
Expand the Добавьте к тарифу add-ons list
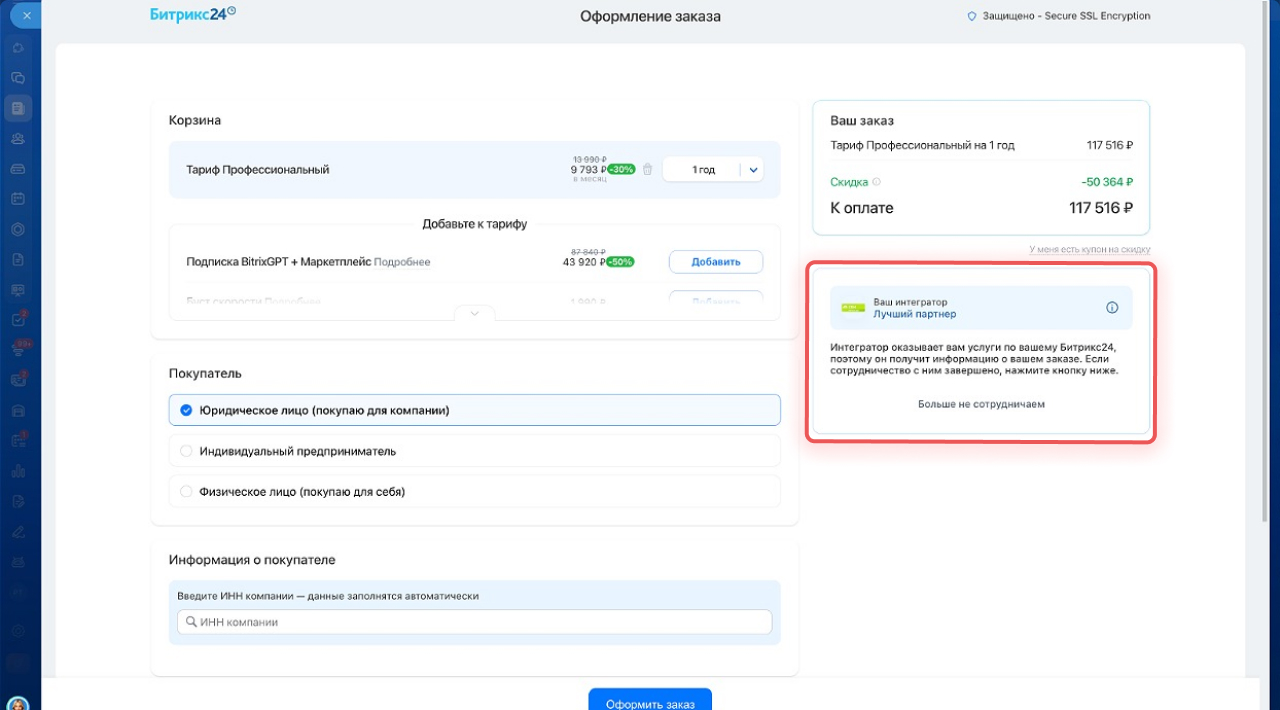point(475,313)
